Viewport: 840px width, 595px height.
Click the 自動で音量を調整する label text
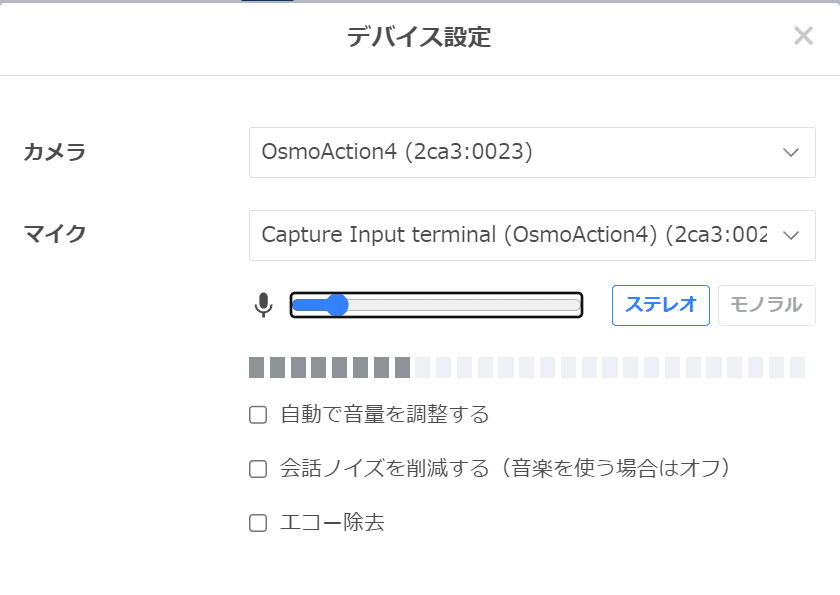(x=385, y=415)
